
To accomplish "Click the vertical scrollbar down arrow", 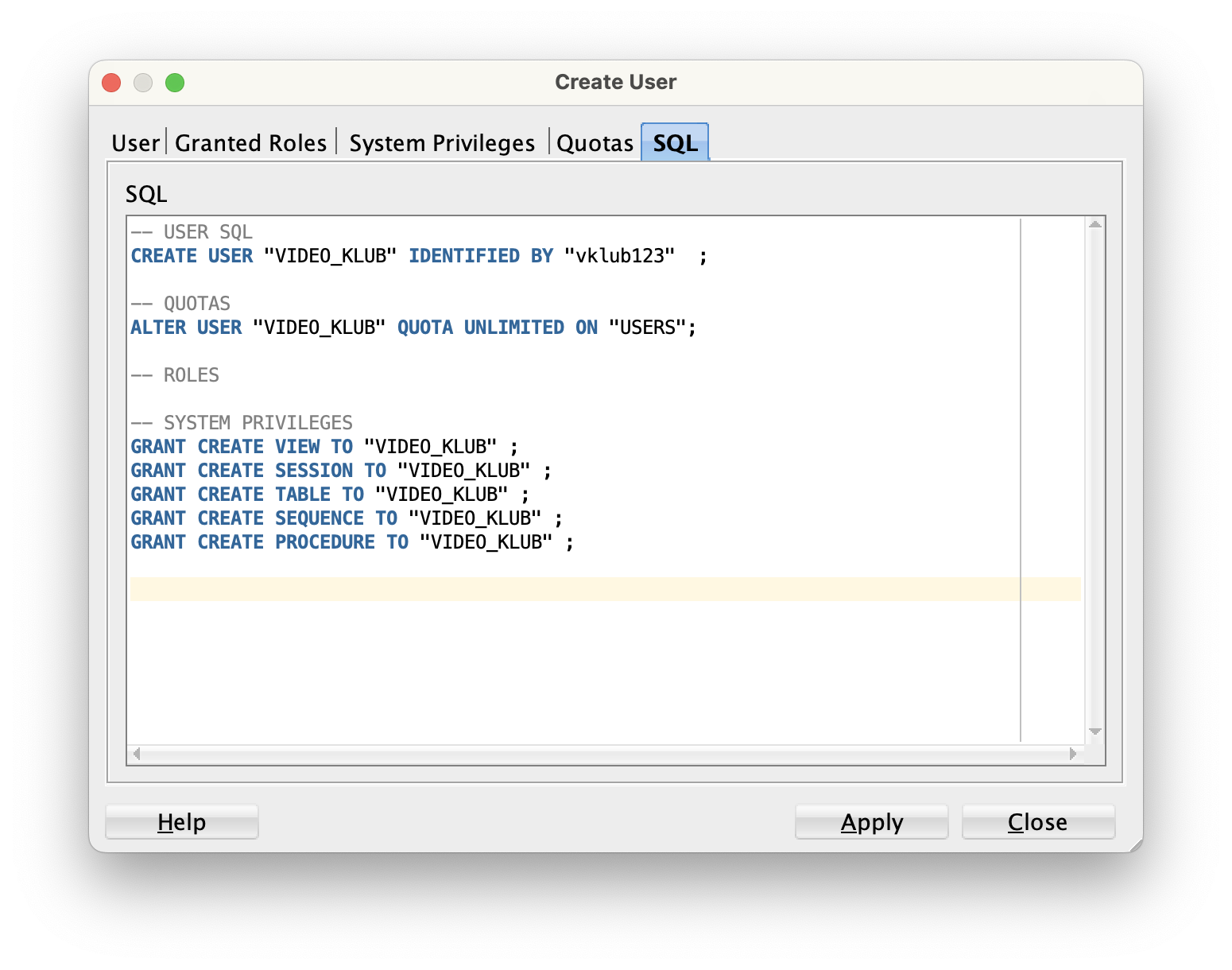I will pyautogui.click(x=1094, y=731).
